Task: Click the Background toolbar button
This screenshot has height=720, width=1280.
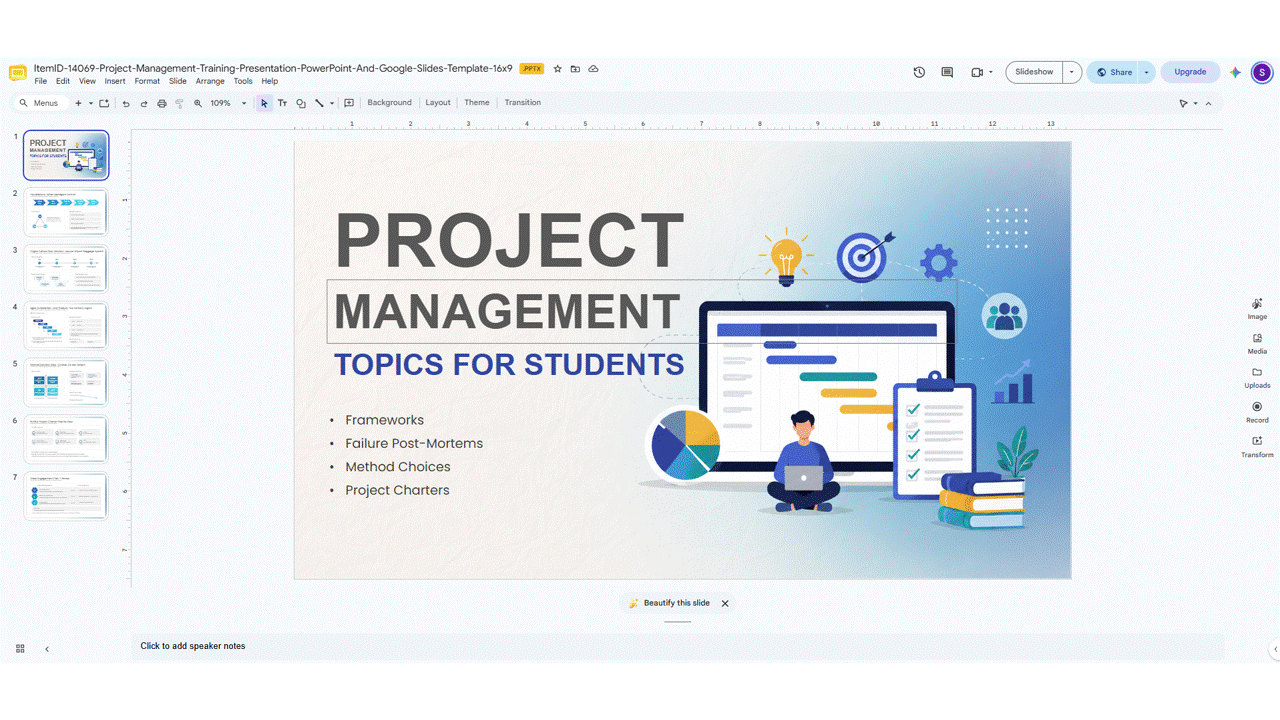Action: coord(389,103)
